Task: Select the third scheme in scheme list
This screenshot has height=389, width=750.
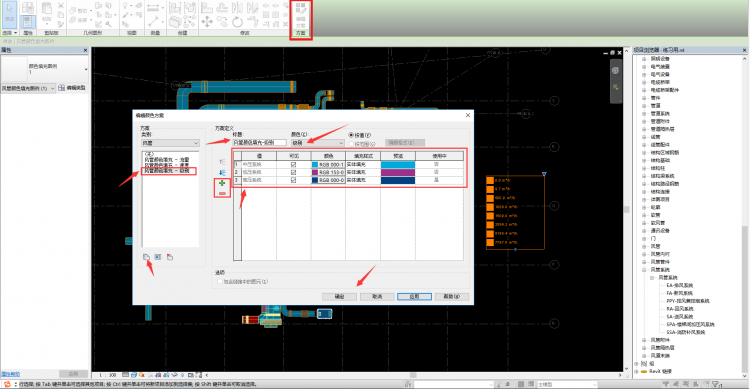Action: [167, 170]
